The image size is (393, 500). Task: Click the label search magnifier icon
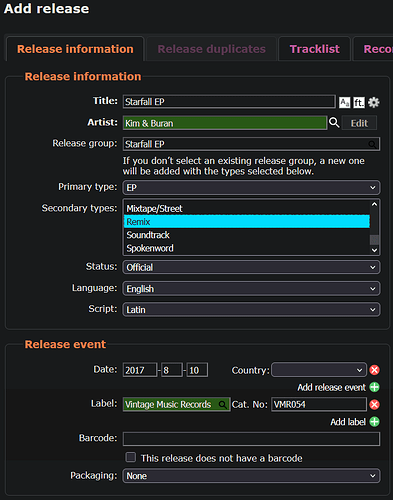click(x=222, y=405)
